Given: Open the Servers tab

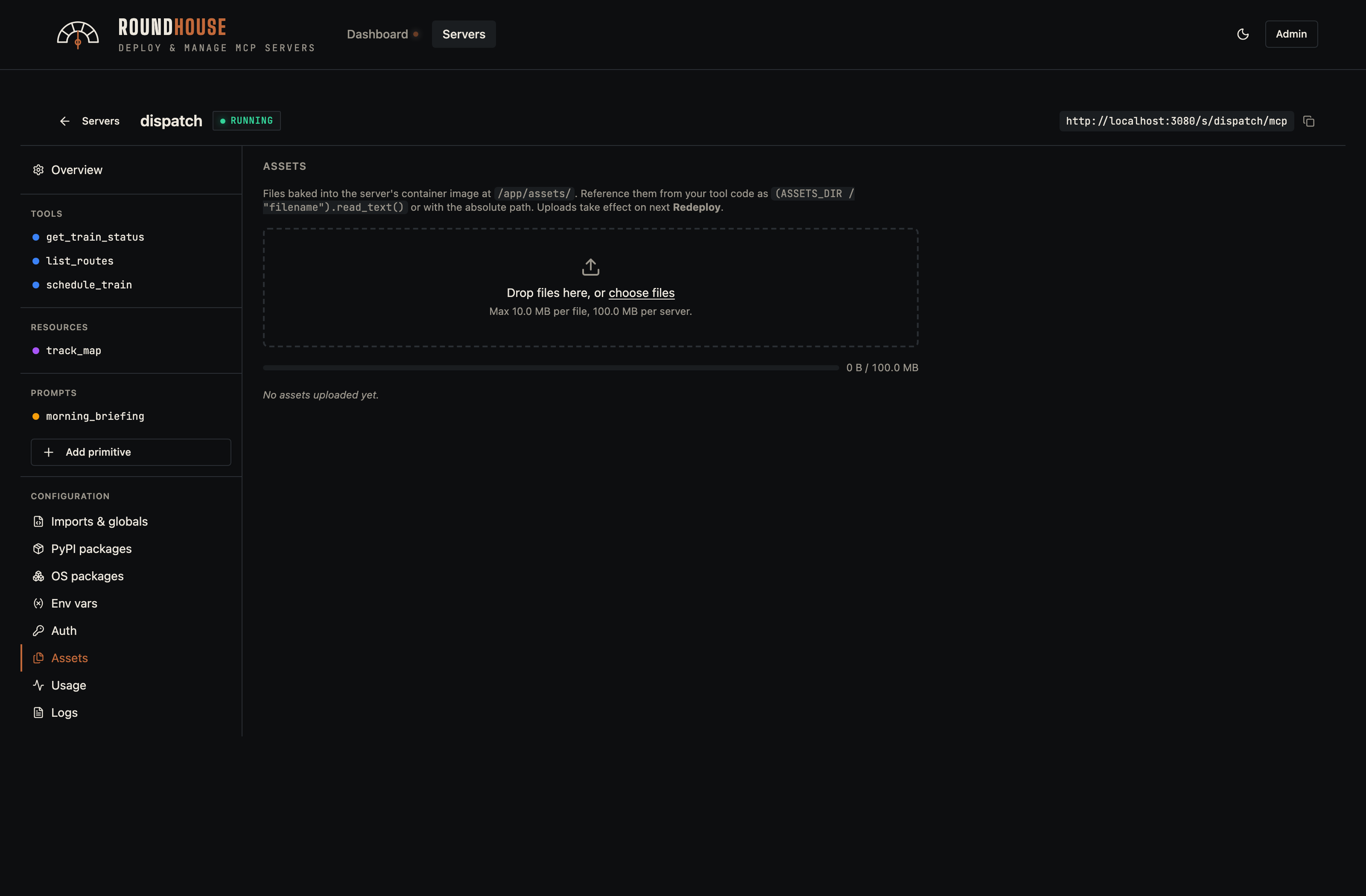Looking at the screenshot, I should pyautogui.click(x=464, y=35).
